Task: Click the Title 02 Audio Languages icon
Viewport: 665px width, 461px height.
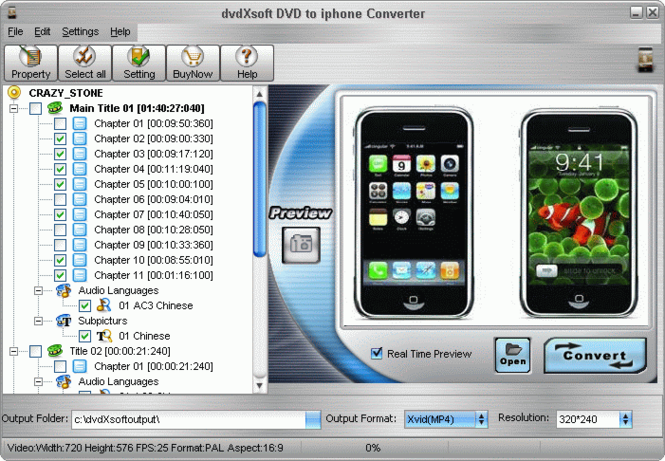Action: [64, 381]
